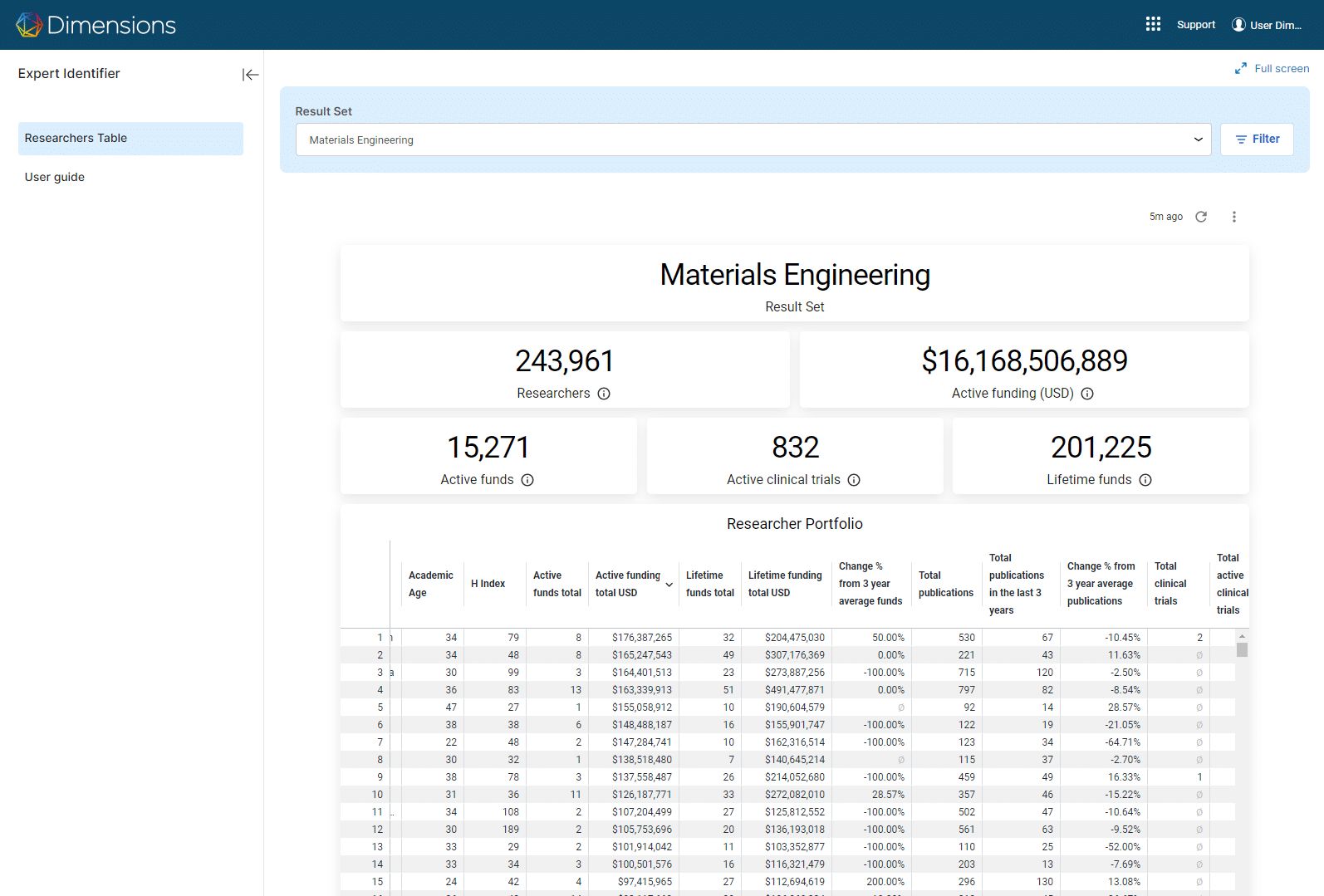This screenshot has width=1324, height=896.
Task: Show info about Lifetime funds
Action: point(1145,480)
